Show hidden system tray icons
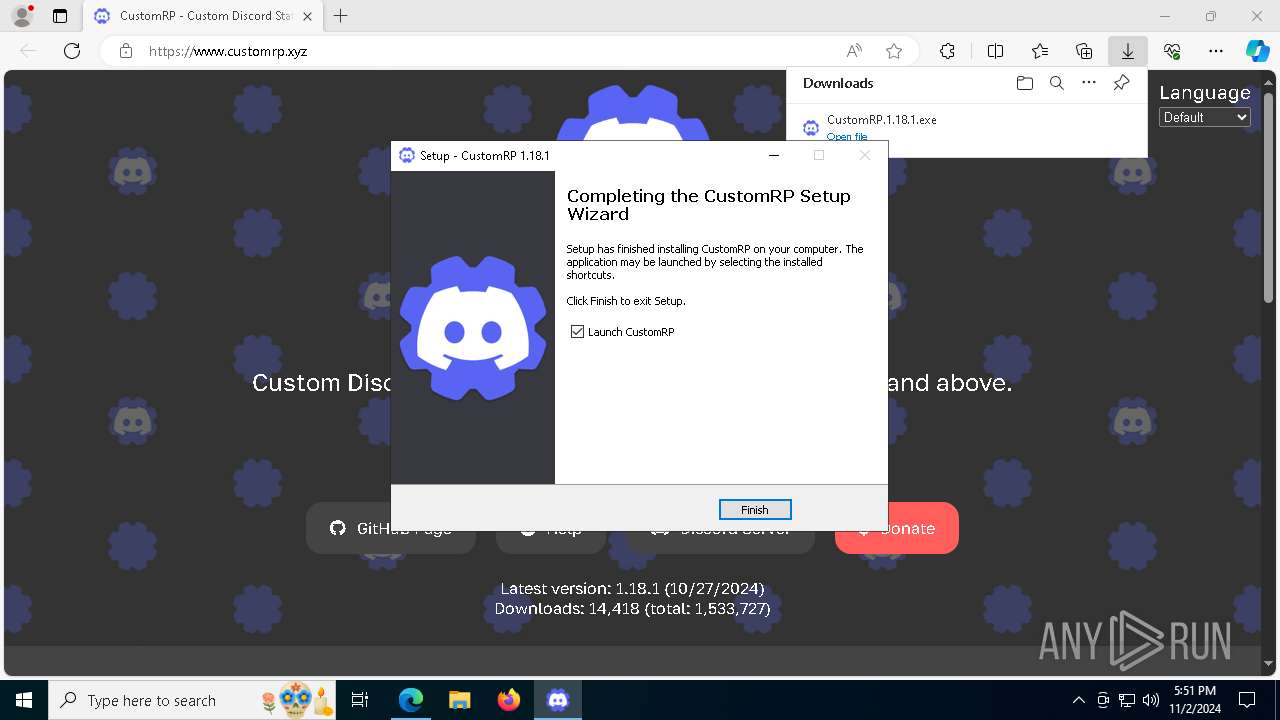Viewport: 1280px width, 720px height. tap(1078, 700)
